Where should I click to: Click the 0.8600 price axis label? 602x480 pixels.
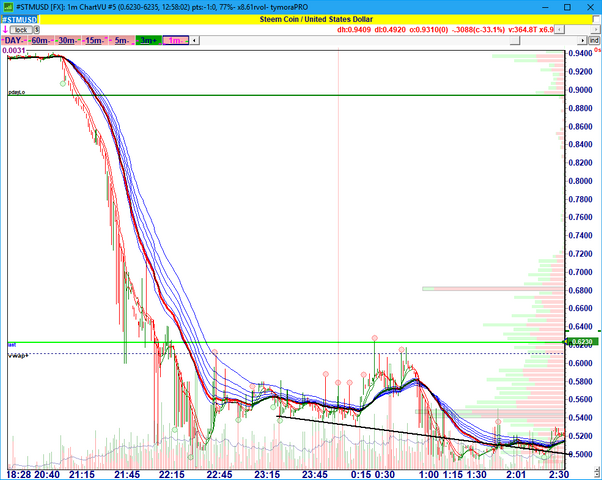[580, 126]
